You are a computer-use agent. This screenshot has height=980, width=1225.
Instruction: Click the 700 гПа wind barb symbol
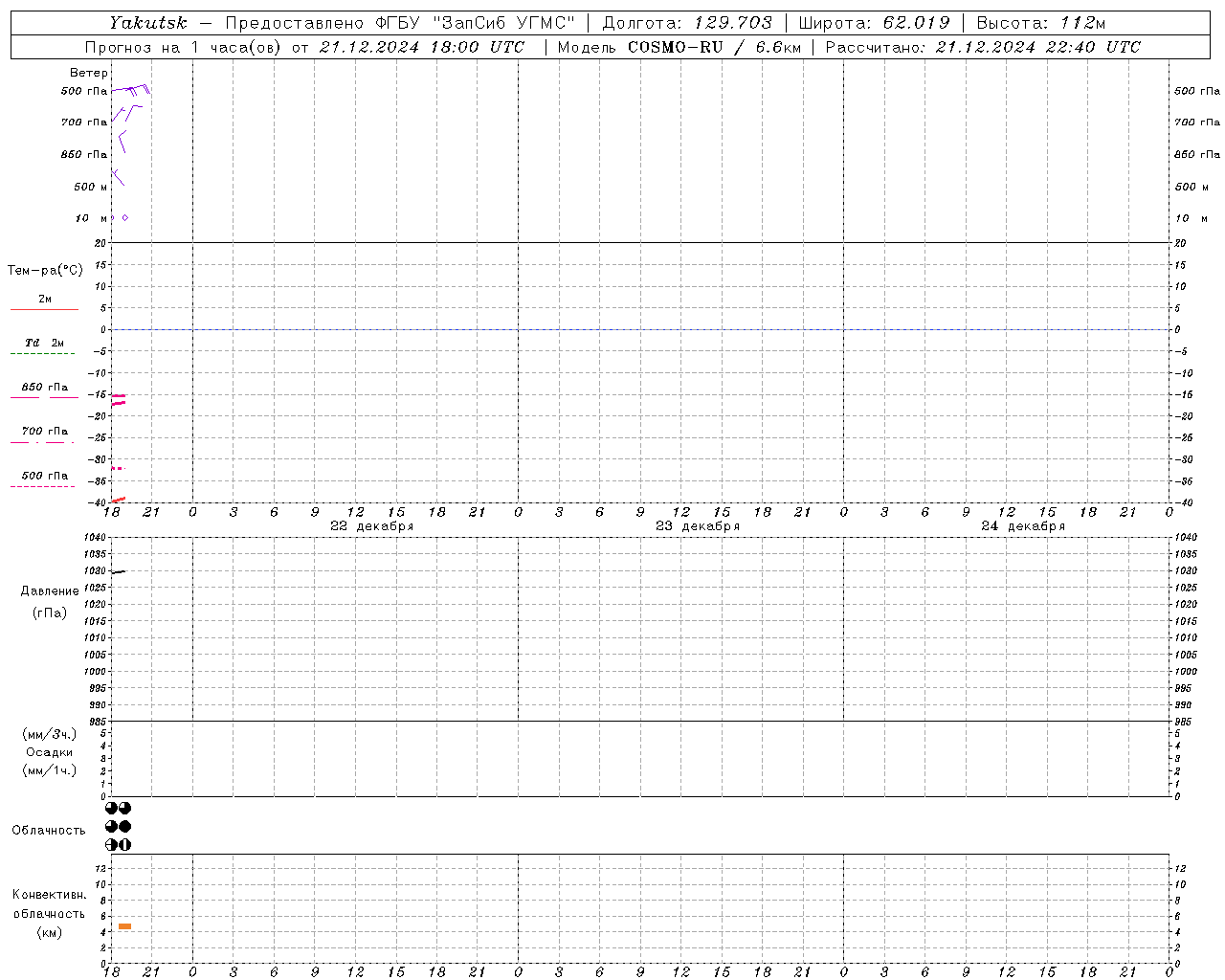pyautogui.click(x=127, y=112)
